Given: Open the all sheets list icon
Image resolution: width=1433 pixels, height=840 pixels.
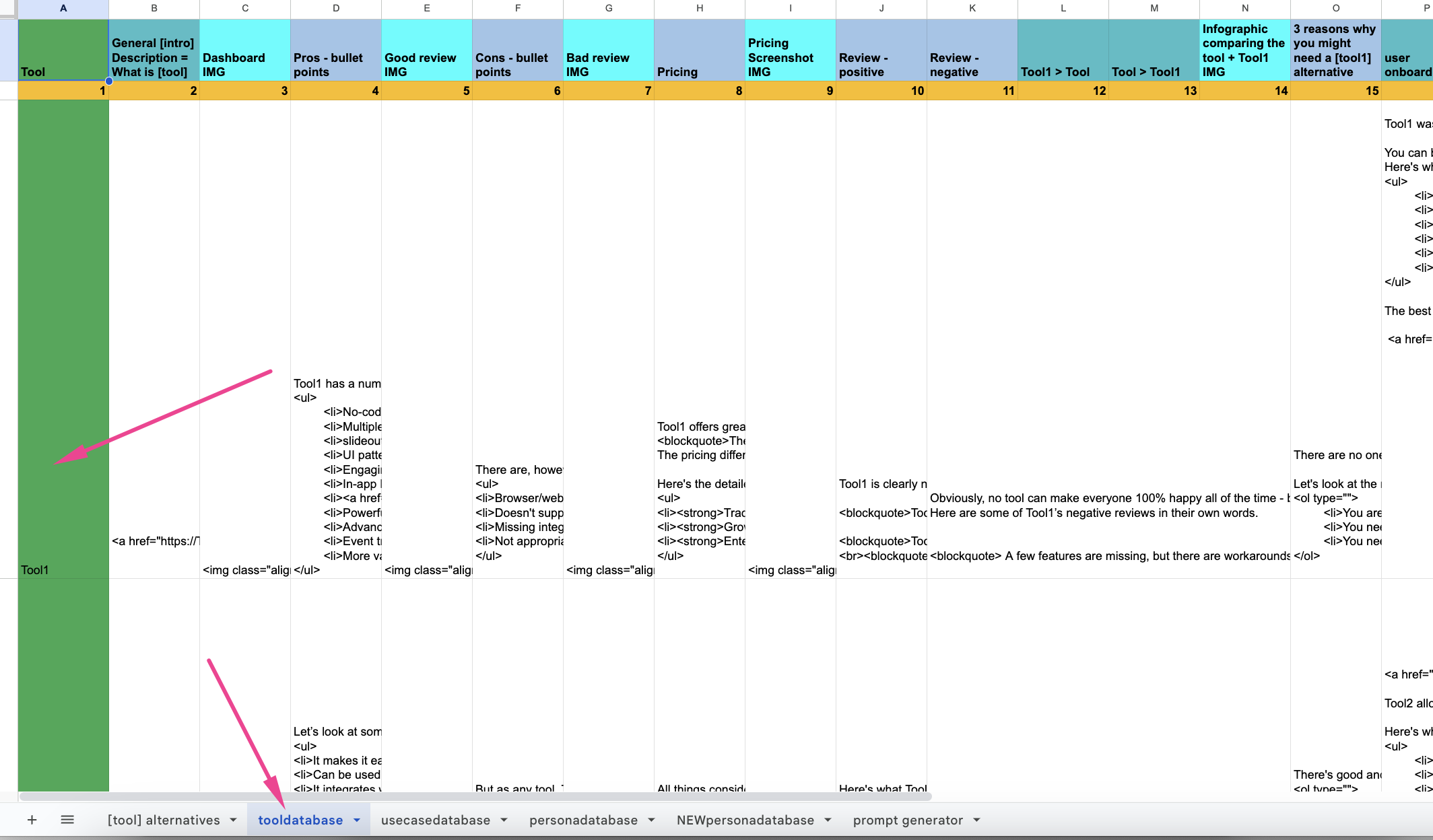Looking at the screenshot, I should (x=67, y=820).
